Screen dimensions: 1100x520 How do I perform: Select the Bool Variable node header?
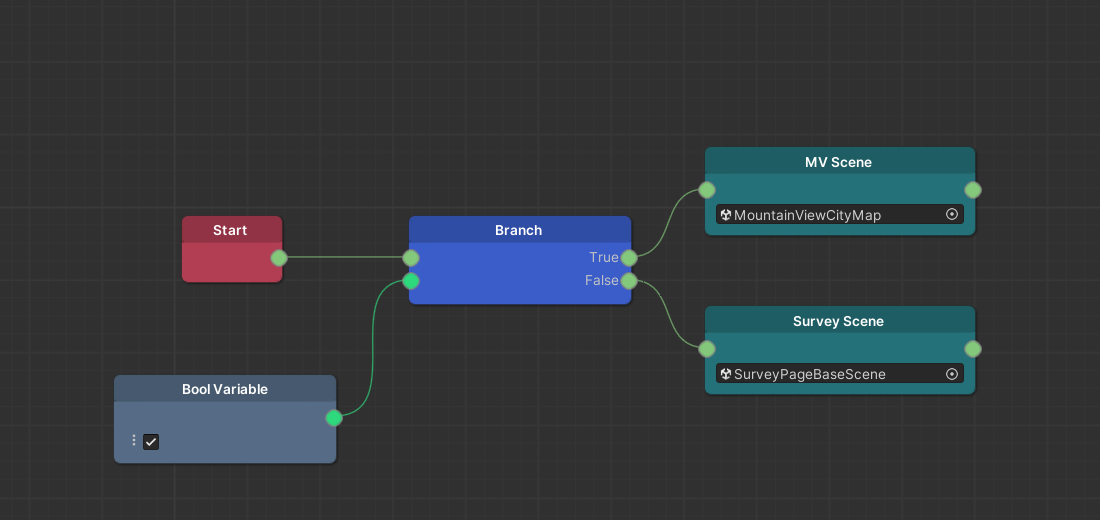pyautogui.click(x=225, y=389)
